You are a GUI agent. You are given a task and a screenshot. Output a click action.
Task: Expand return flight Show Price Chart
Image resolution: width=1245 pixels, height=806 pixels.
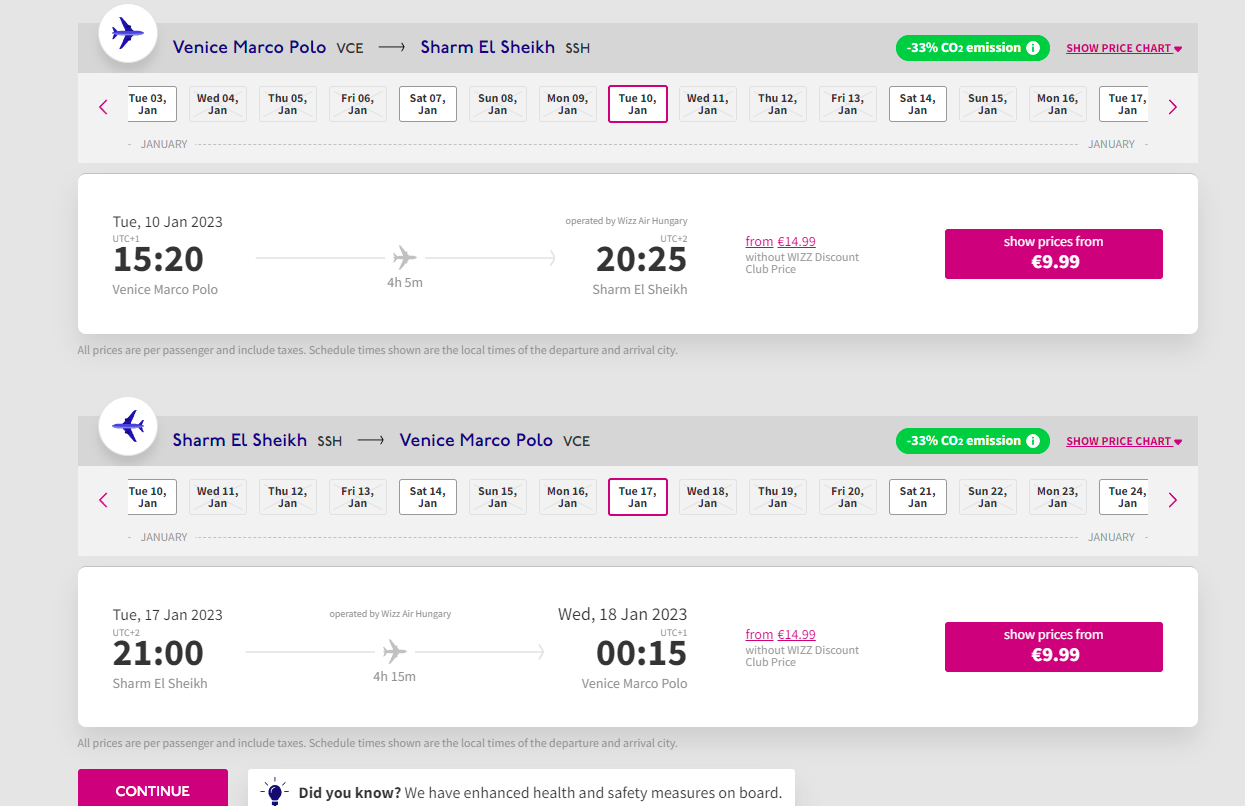1124,441
